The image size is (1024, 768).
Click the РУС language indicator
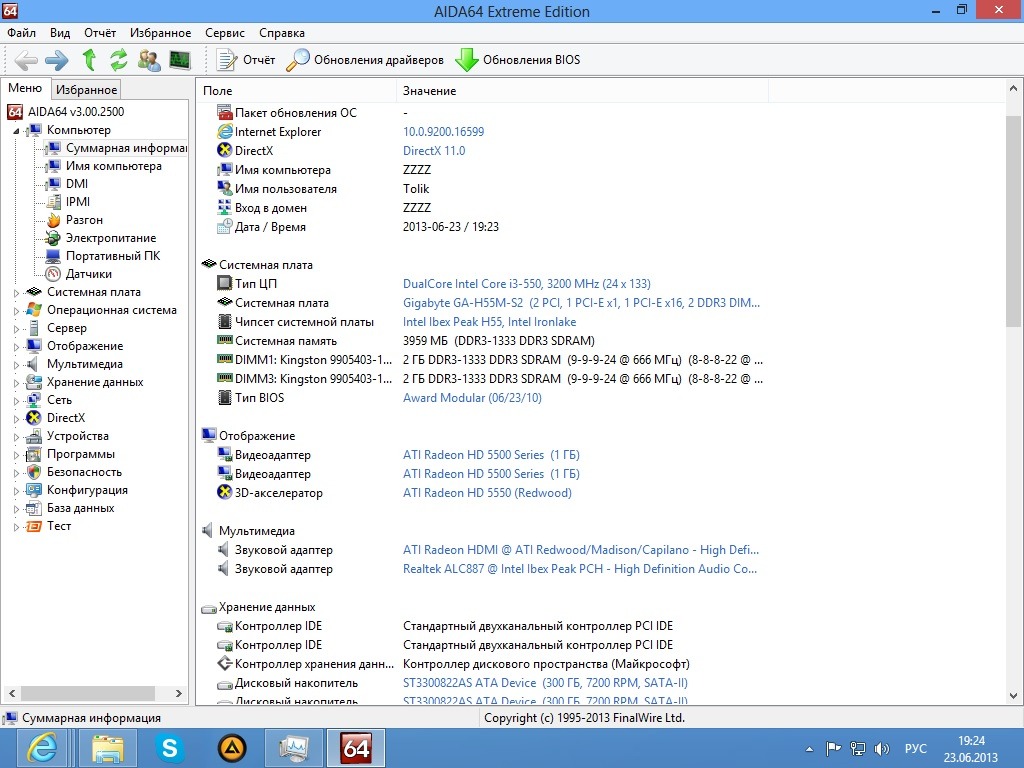tap(916, 749)
